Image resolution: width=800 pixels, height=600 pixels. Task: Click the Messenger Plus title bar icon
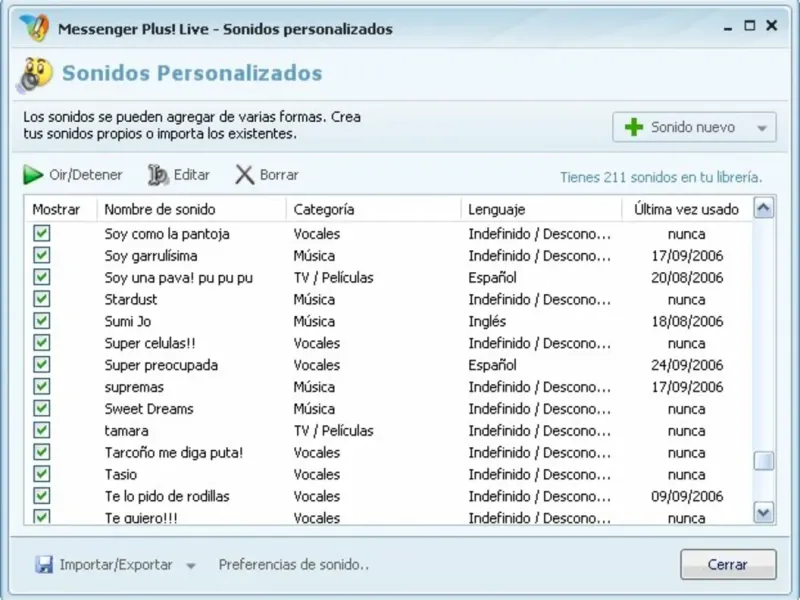34,28
